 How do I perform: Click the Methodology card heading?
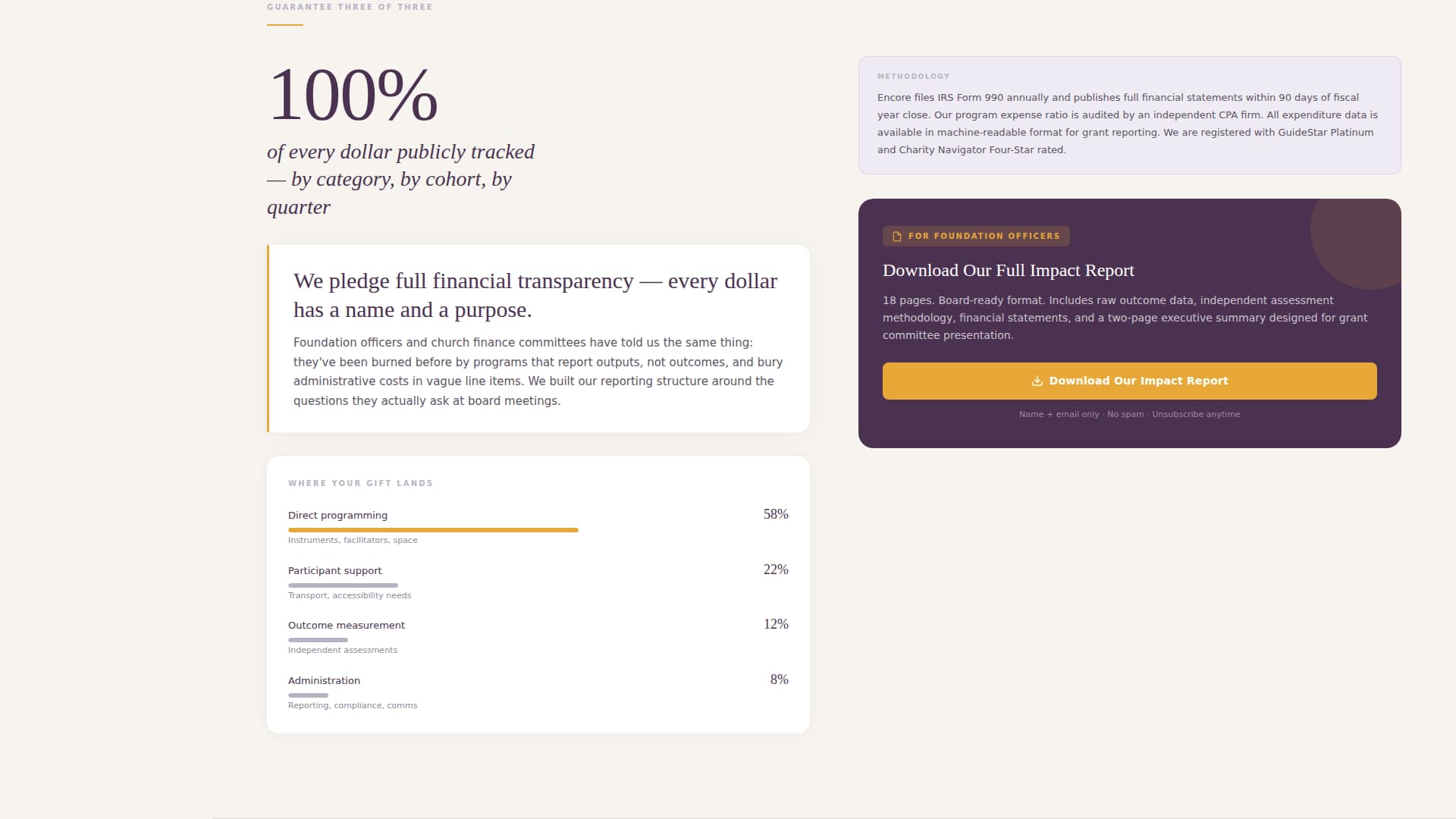(x=913, y=77)
